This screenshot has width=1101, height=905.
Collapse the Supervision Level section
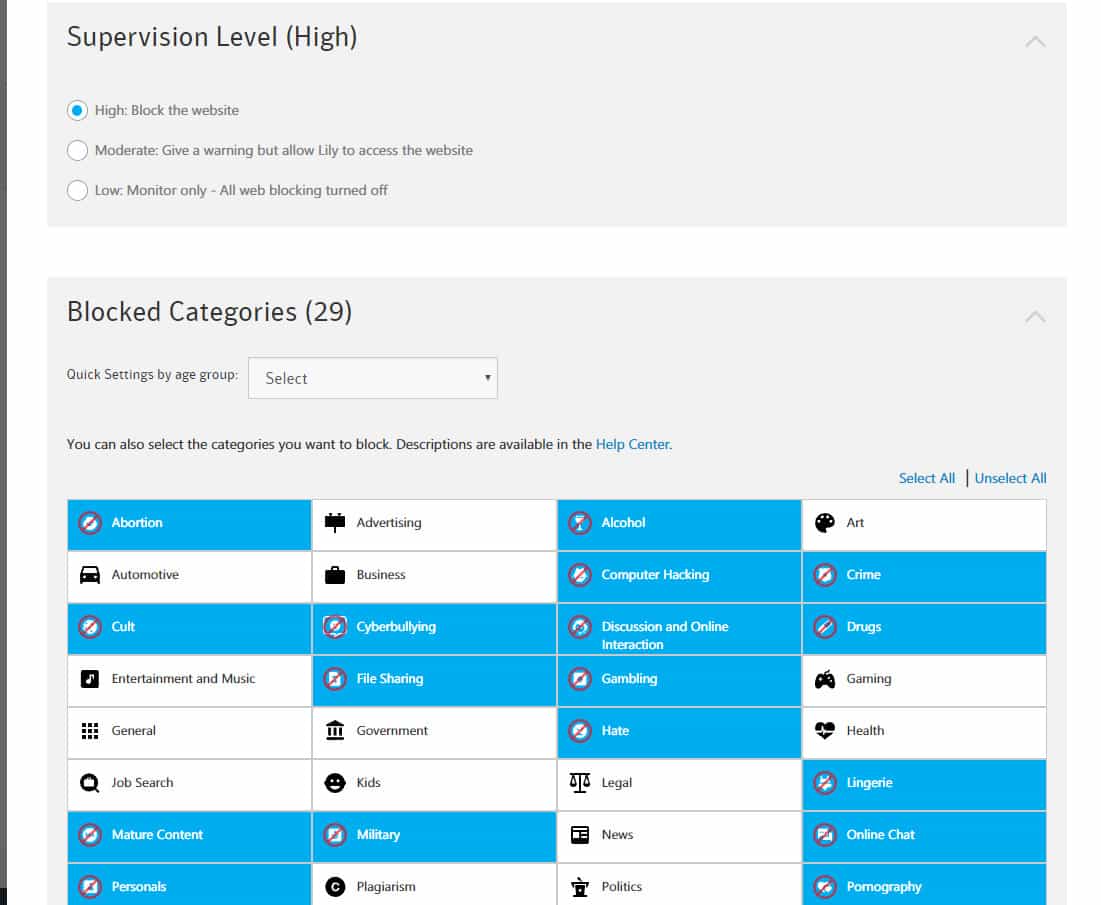(x=1035, y=41)
